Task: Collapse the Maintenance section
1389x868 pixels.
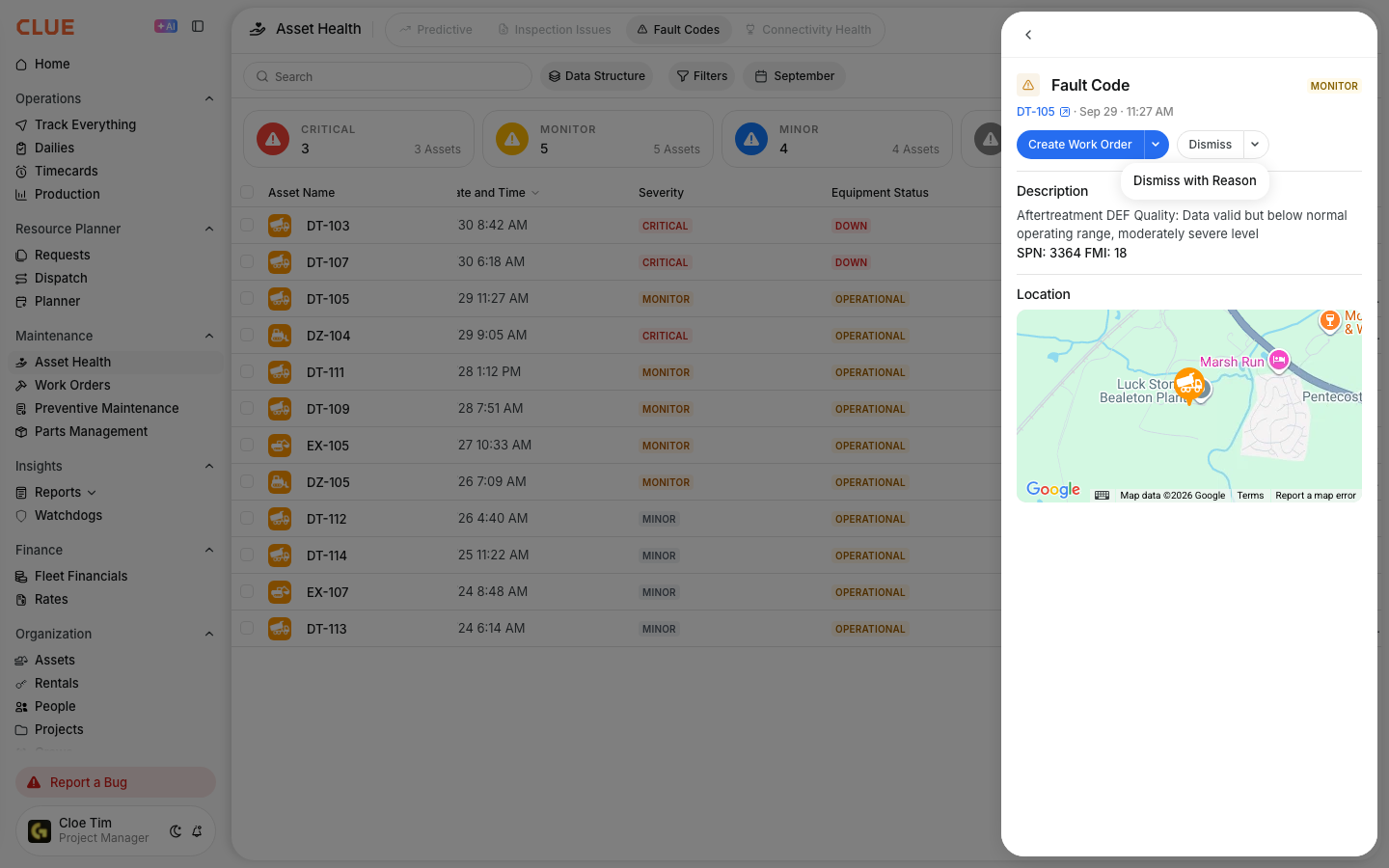Action: coord(209,336)
